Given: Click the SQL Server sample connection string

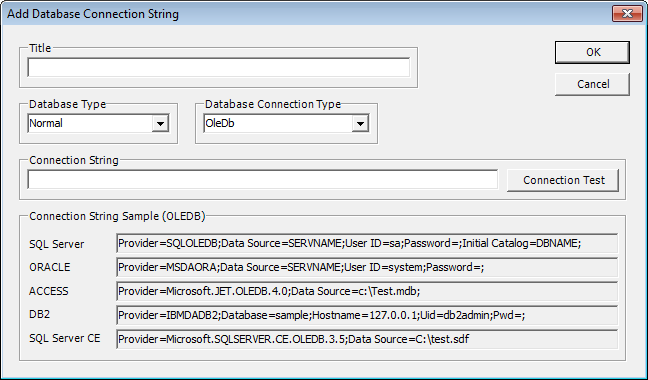Looking at the screenshot, I should [x=367, y=243].
